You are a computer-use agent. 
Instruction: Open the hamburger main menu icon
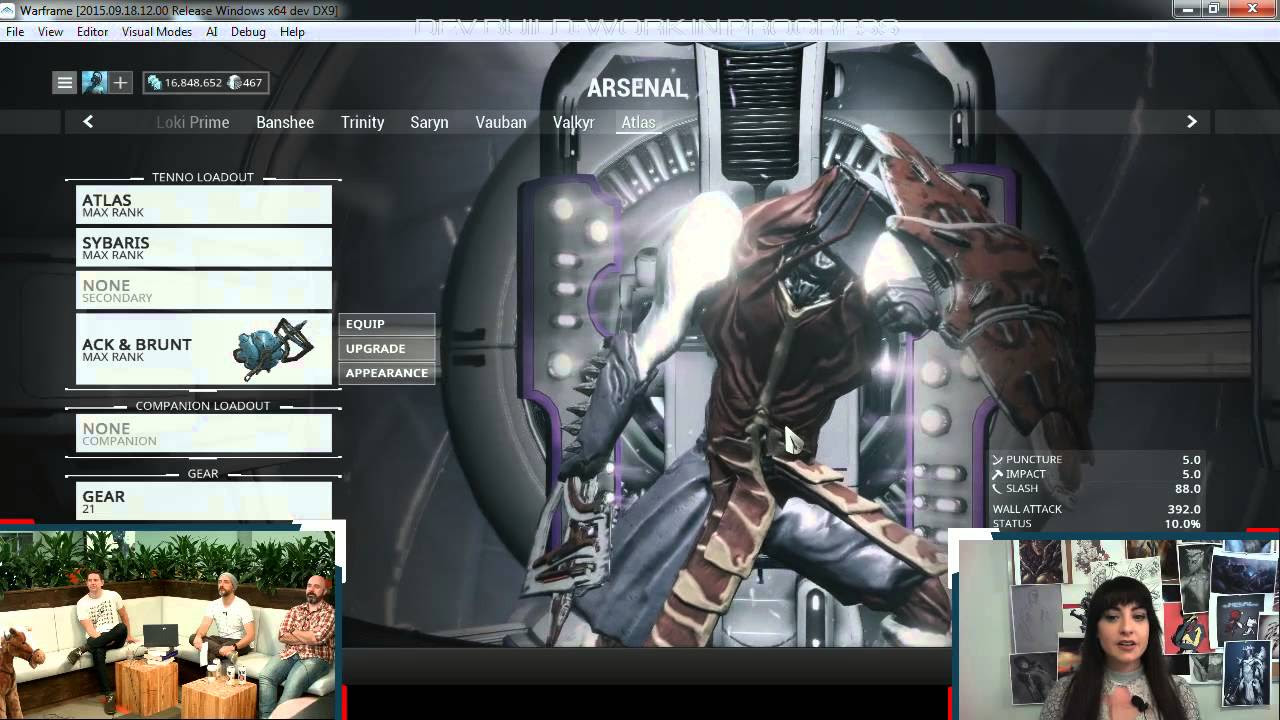(65, 83)
